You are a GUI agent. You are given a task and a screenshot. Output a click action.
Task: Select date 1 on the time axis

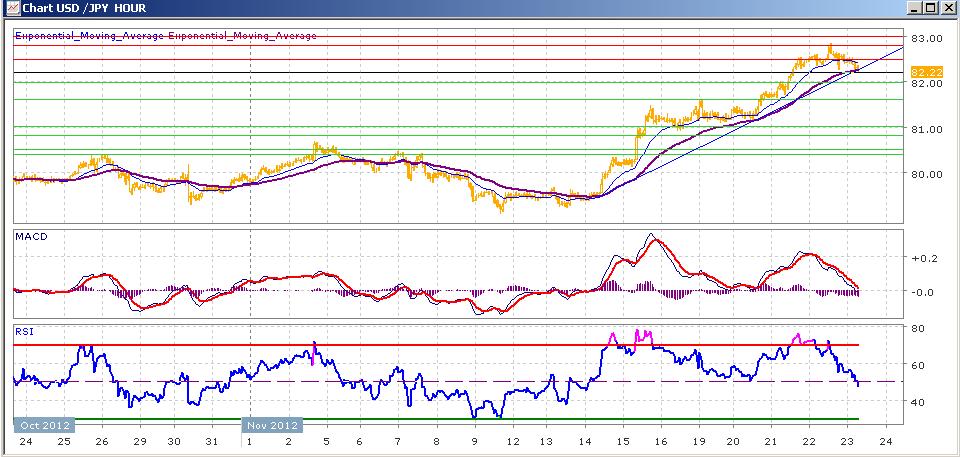(249, 441)
